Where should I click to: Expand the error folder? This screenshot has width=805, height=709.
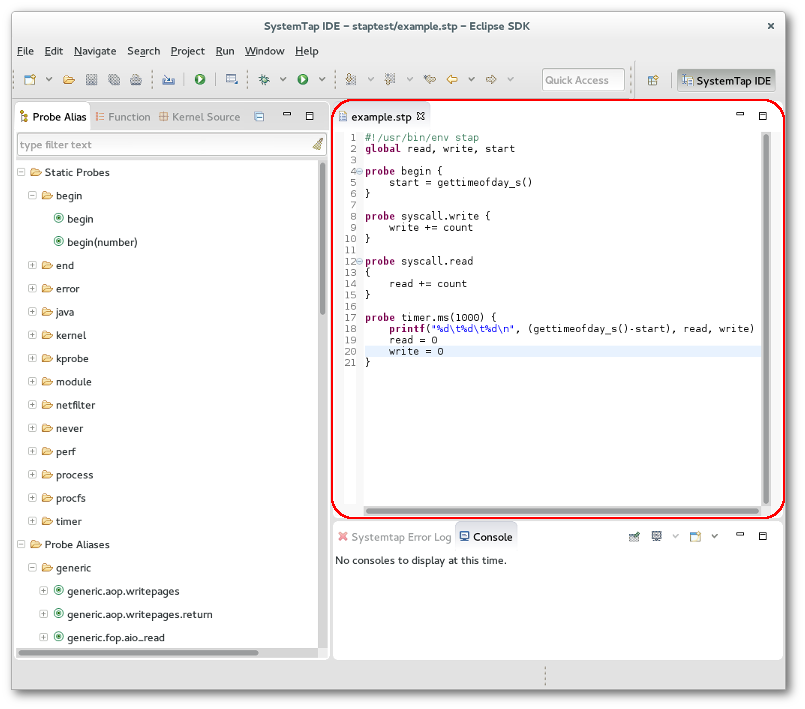[32, 288]
